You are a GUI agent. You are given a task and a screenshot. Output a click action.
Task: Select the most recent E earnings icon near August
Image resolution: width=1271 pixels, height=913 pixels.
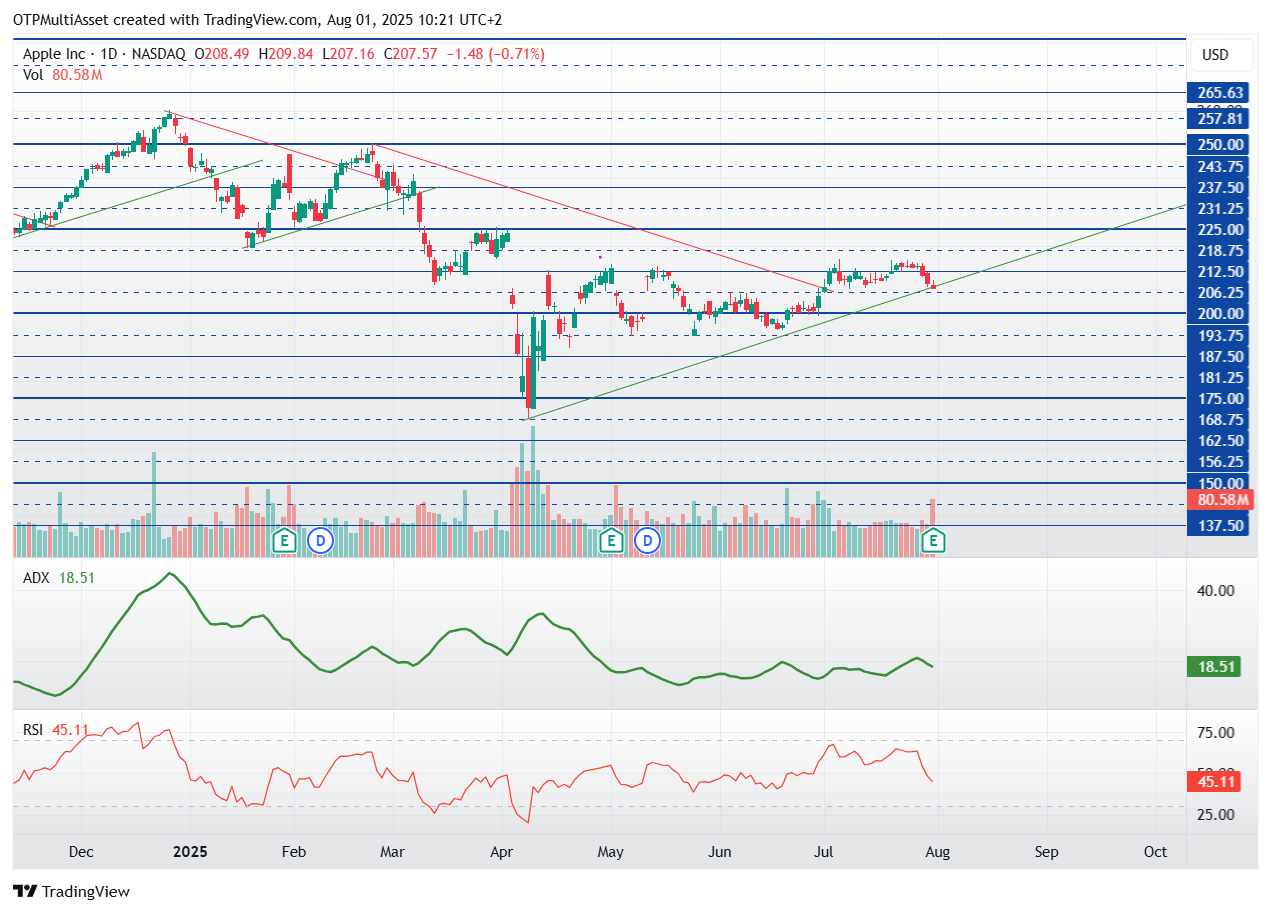pyautogui.click(x=932, y=540)
